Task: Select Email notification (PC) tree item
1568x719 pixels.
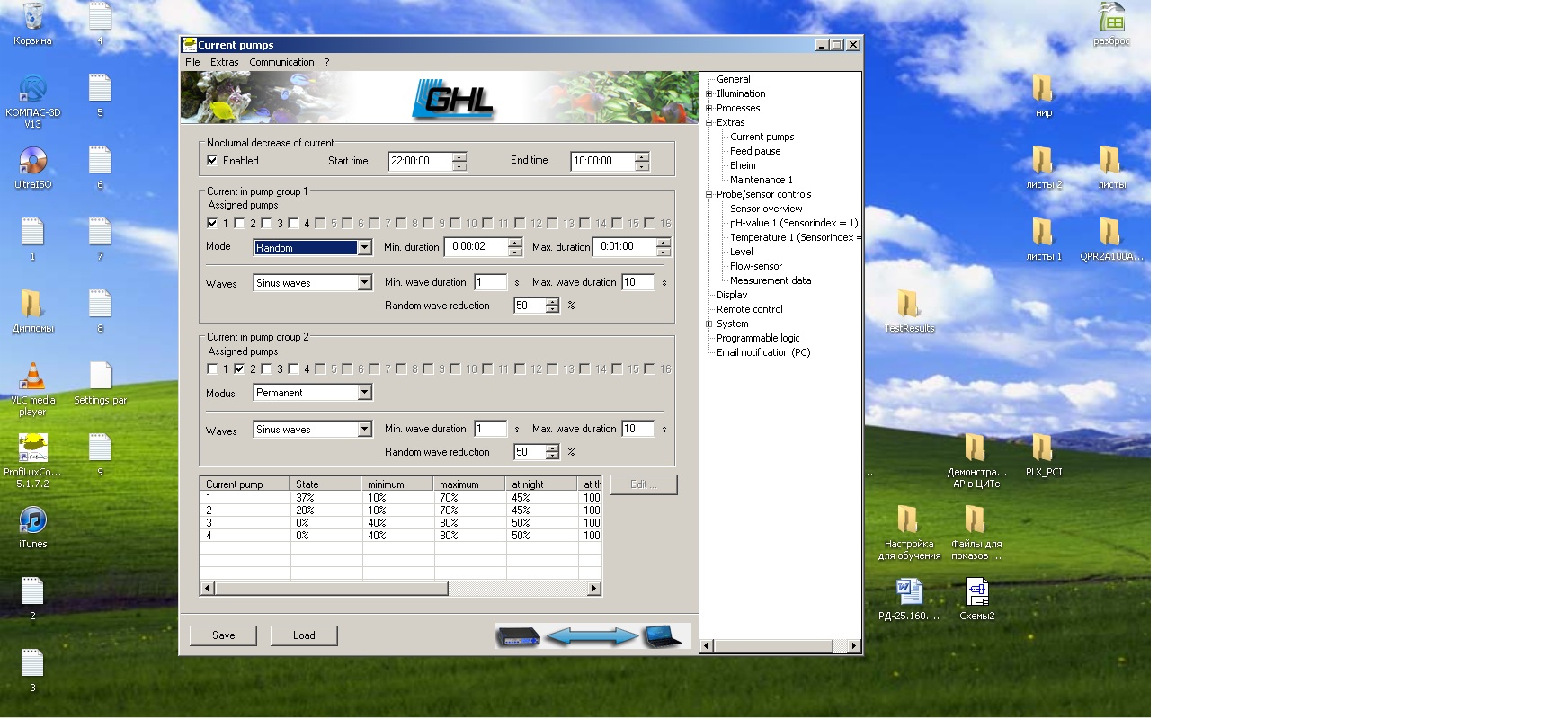Action: (x=763, y=352)
